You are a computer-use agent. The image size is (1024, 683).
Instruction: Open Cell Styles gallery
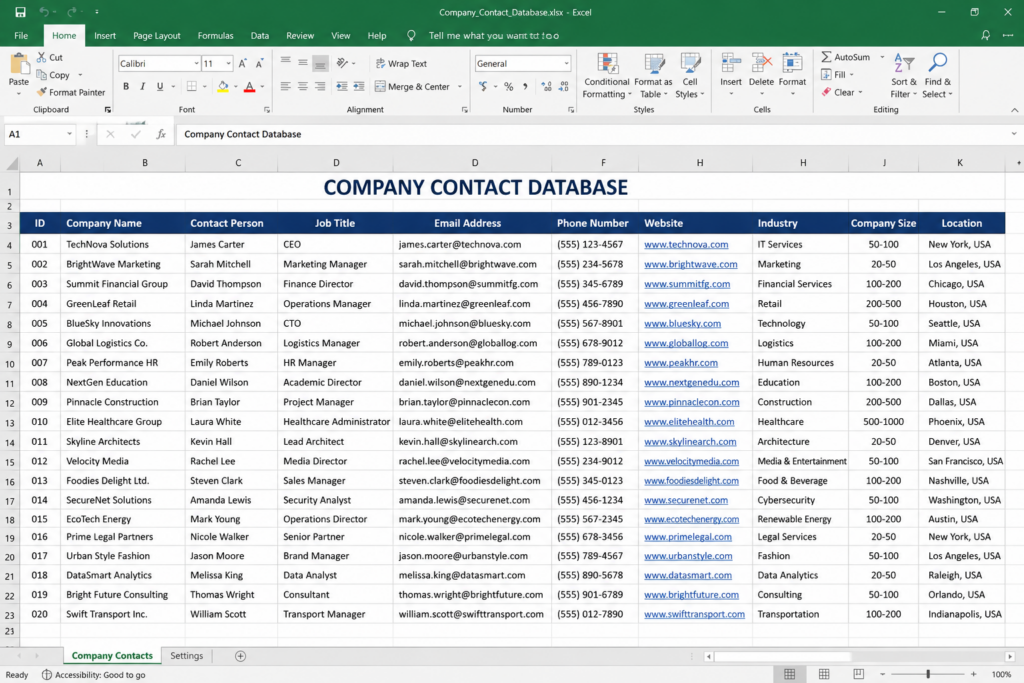pos(690,76)
